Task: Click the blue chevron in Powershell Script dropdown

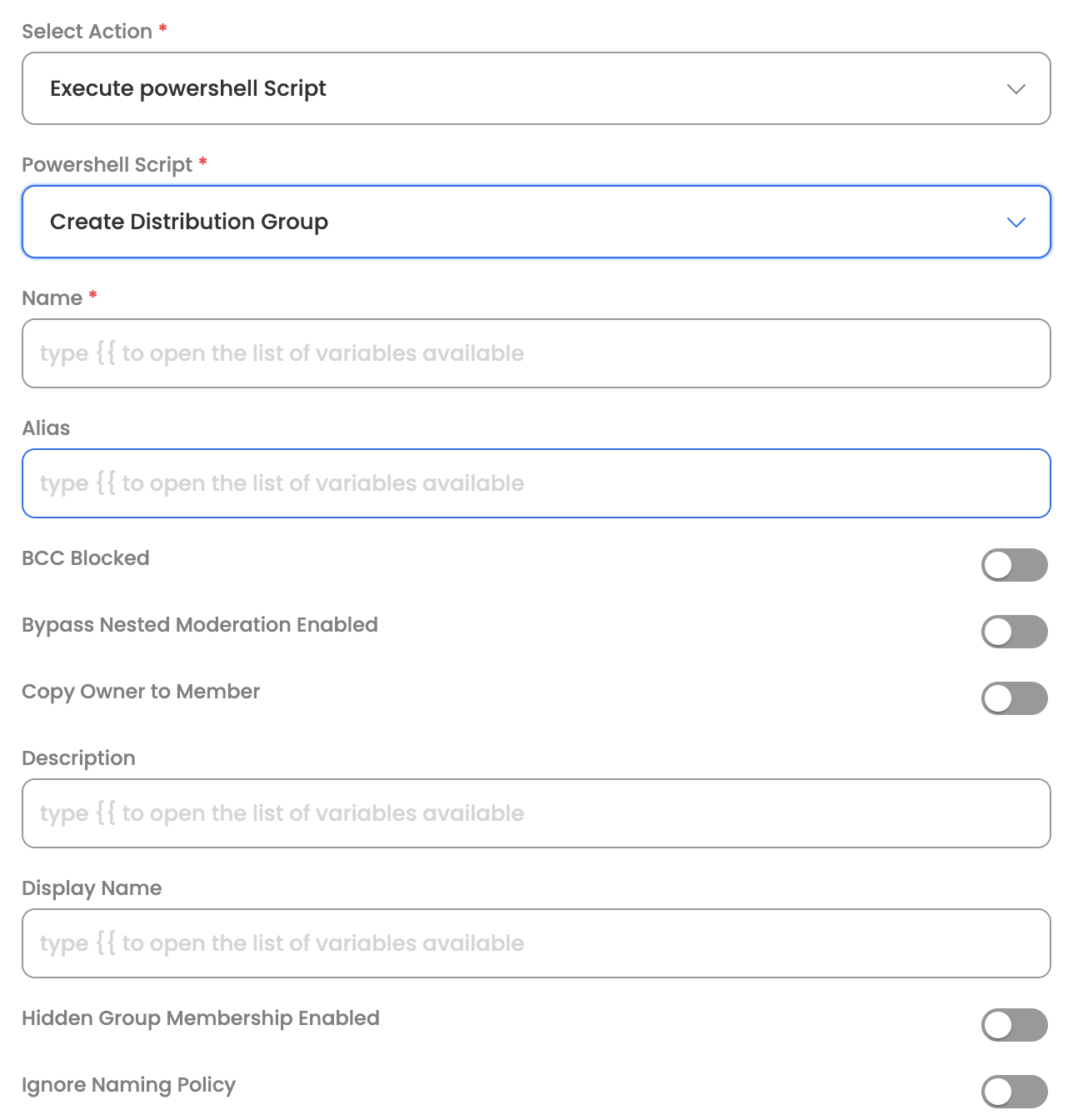Action: (x=1016, y=222)
